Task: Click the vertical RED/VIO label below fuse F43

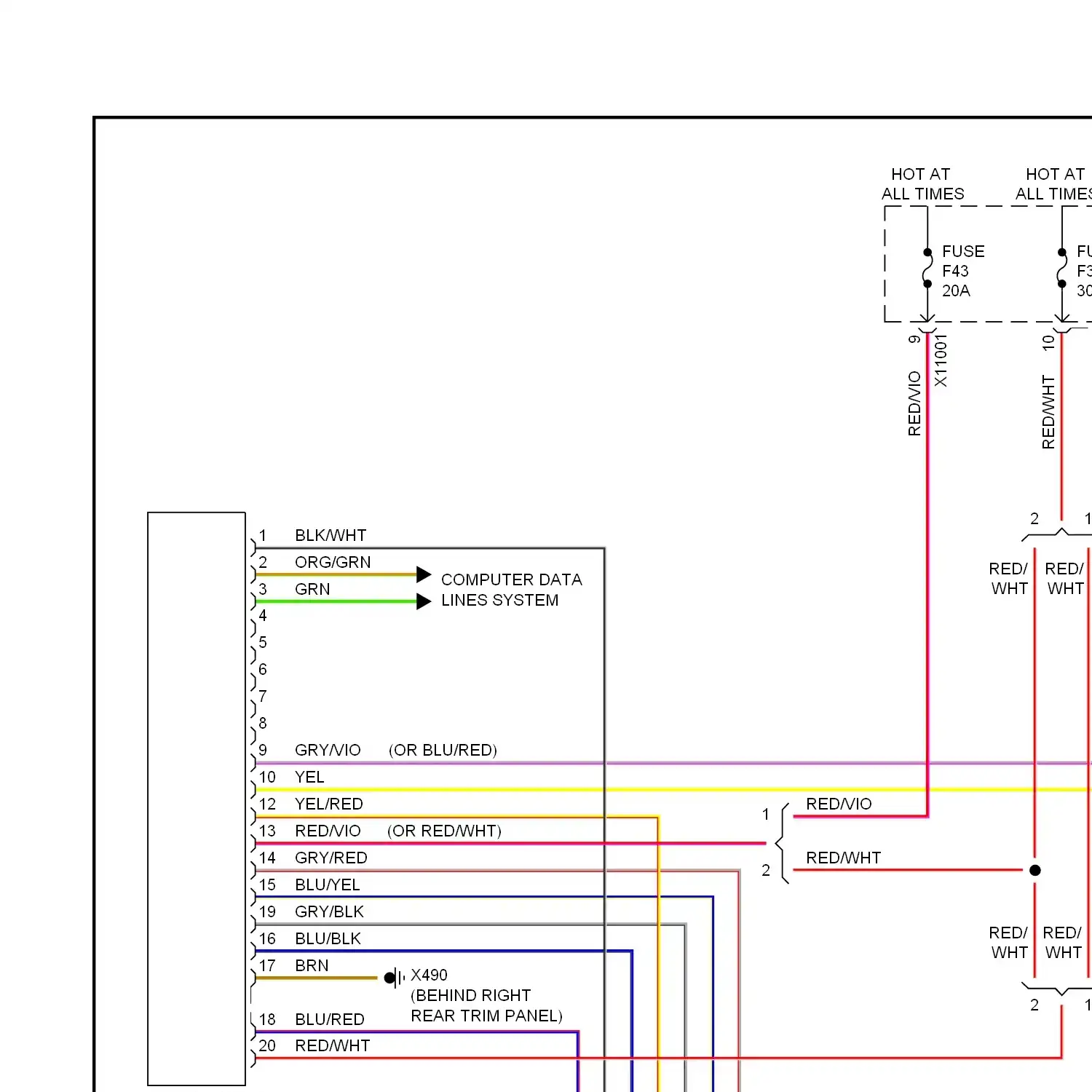Action: pyautogui.click(x=914, y=403)
